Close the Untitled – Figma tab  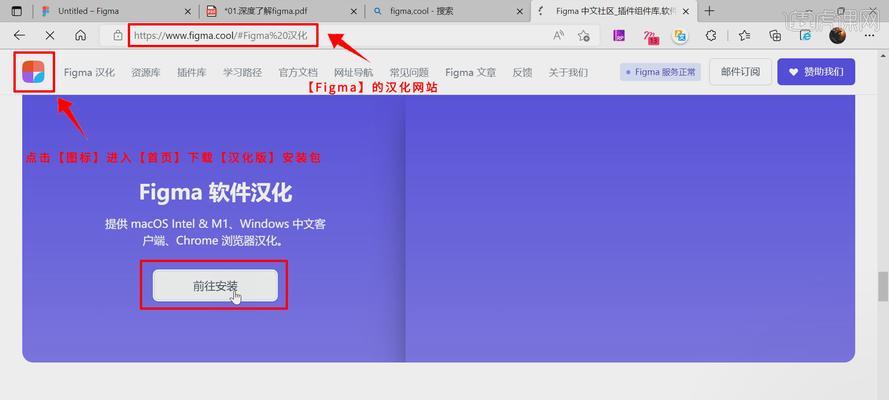(x=188, y=11)
